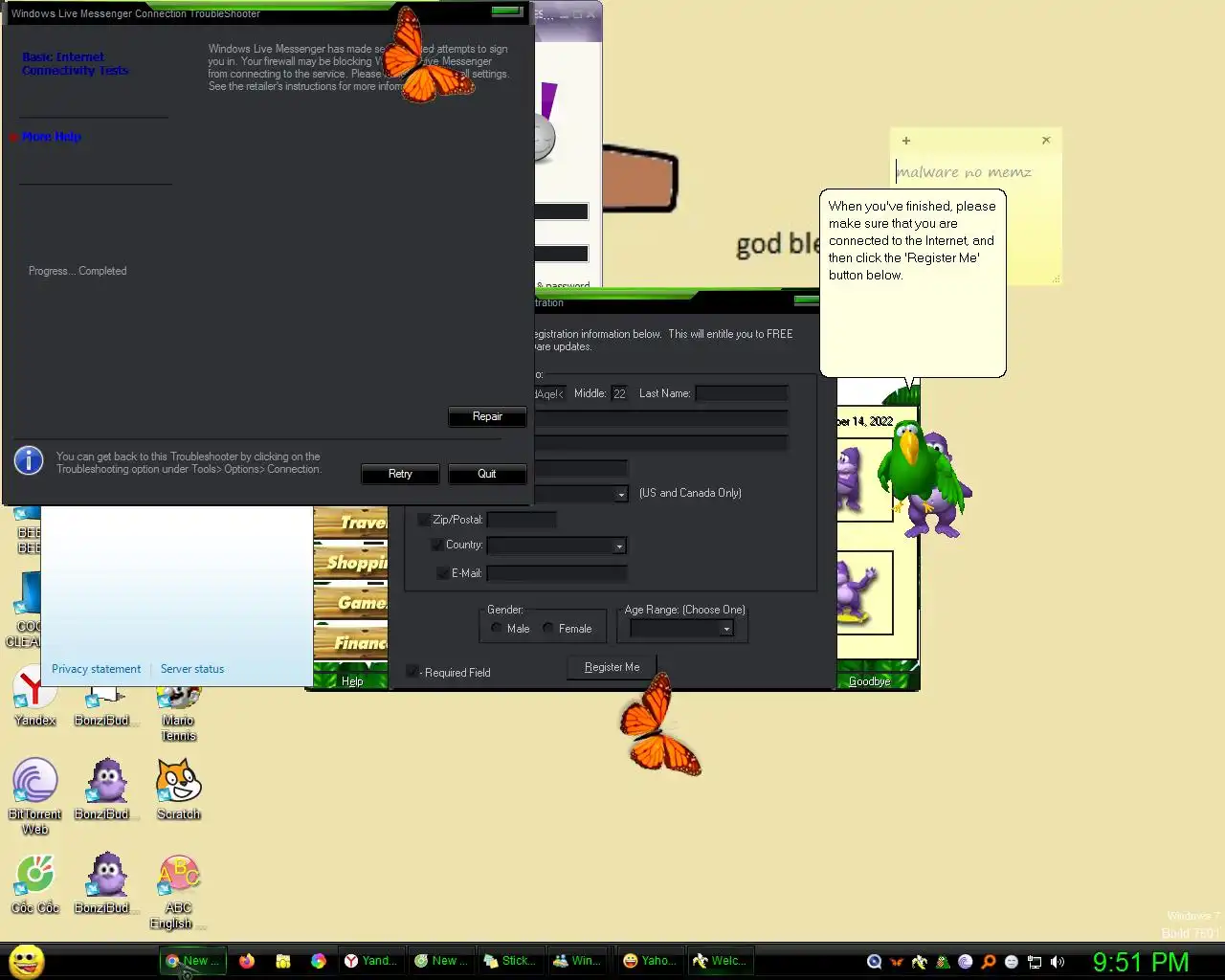
Task: Open BonziBud shortcut beside BitTorrent Web icon
Action: (x=107, y=790)
